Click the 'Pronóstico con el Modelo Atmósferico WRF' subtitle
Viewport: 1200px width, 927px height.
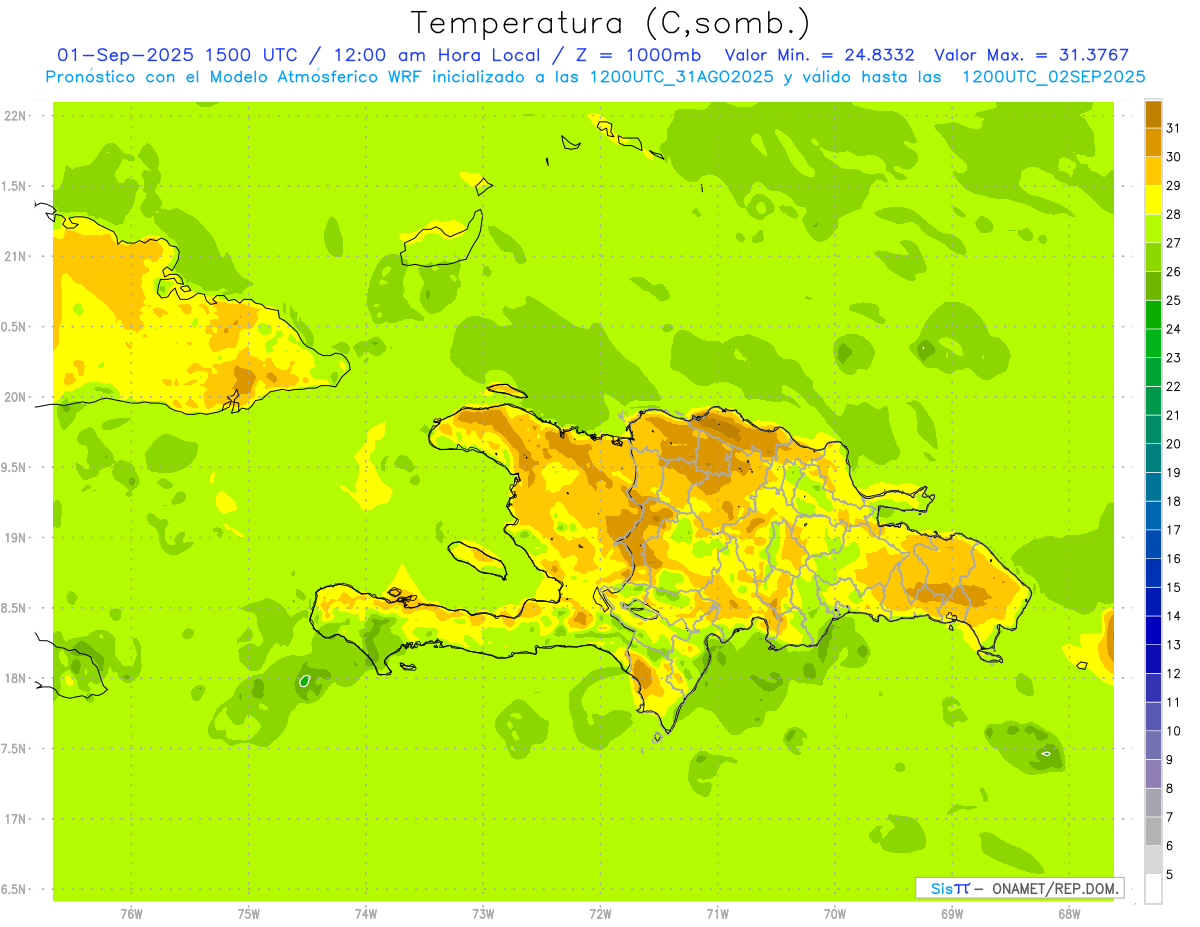[x=236, y=77]
